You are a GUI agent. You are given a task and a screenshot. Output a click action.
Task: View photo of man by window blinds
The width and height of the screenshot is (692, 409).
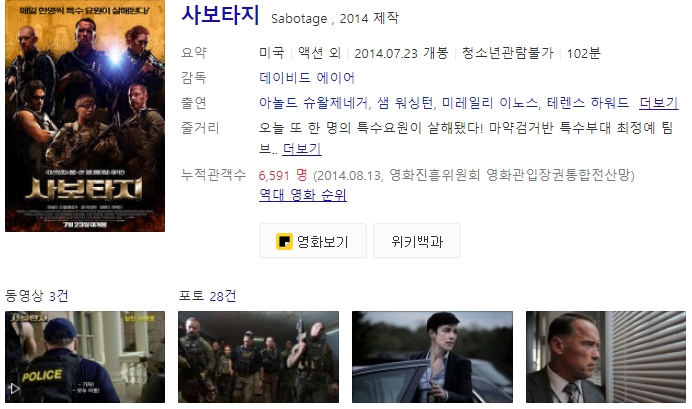click(x=606, y=357)
